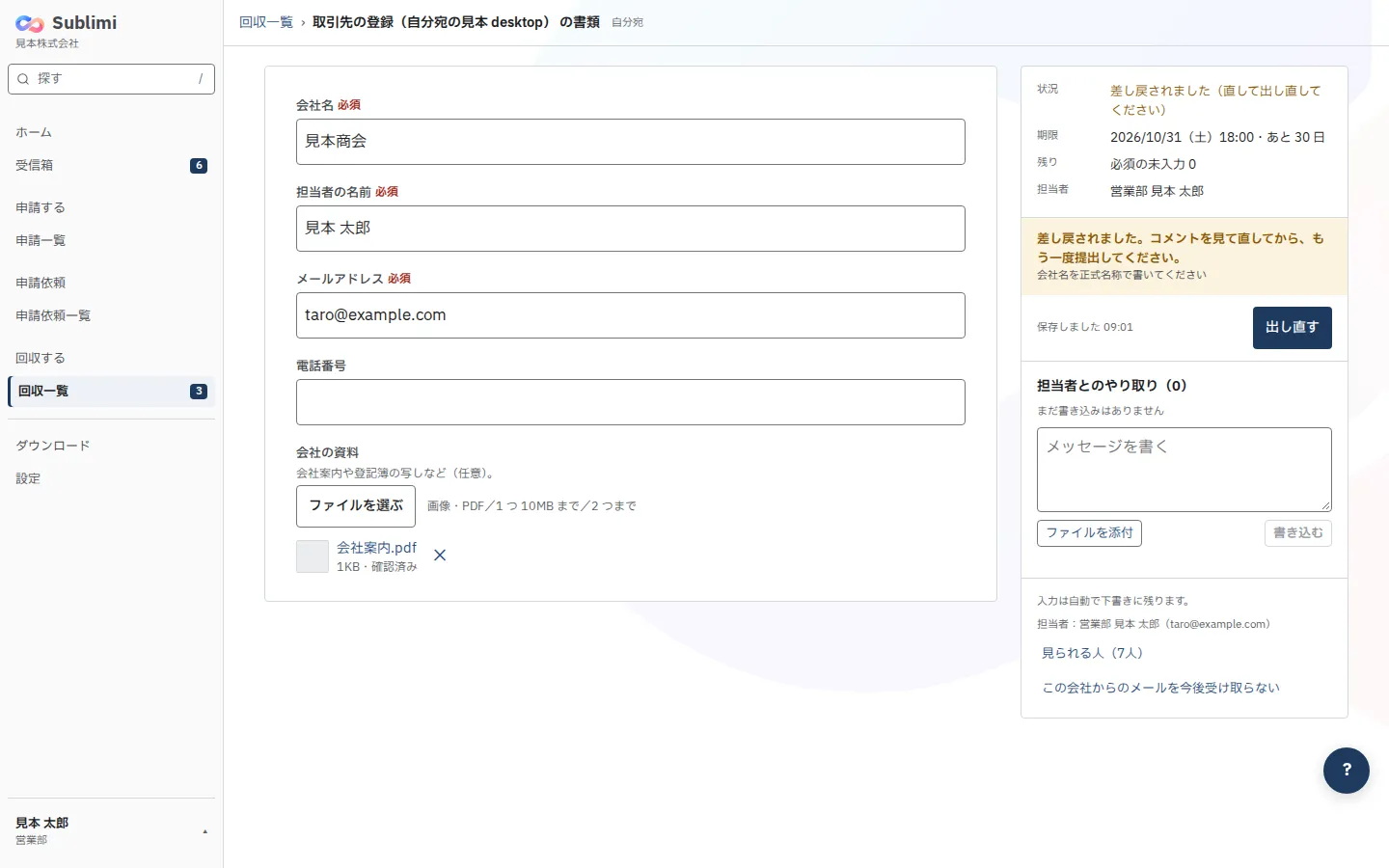Click the メールアドレス input field
Screen dimensions: 1389x868
[631, 315]
